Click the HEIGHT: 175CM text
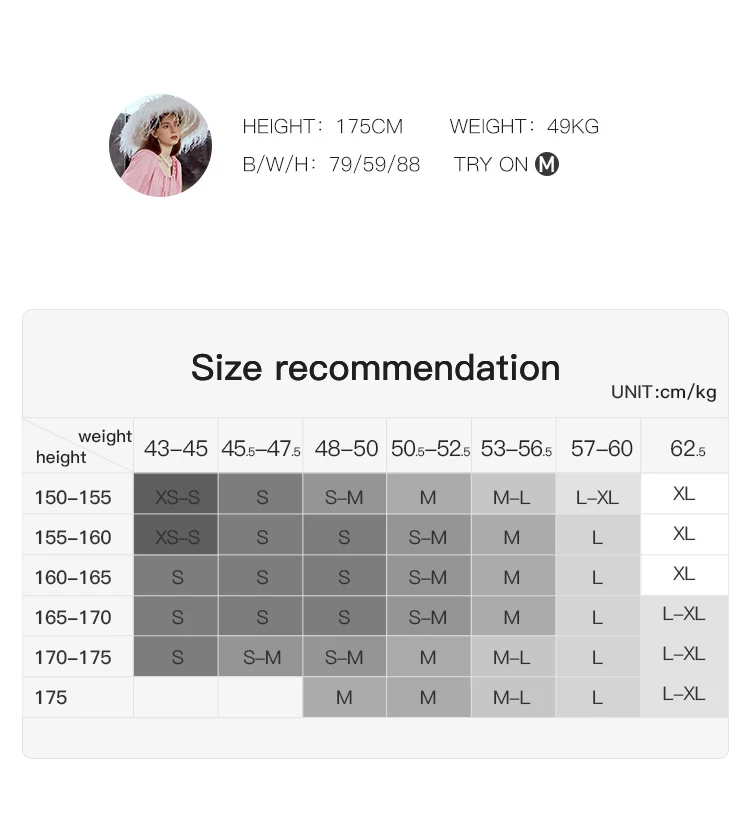Image resolution: width=750 pixels, height=819 pixels. tap(323, 126)
